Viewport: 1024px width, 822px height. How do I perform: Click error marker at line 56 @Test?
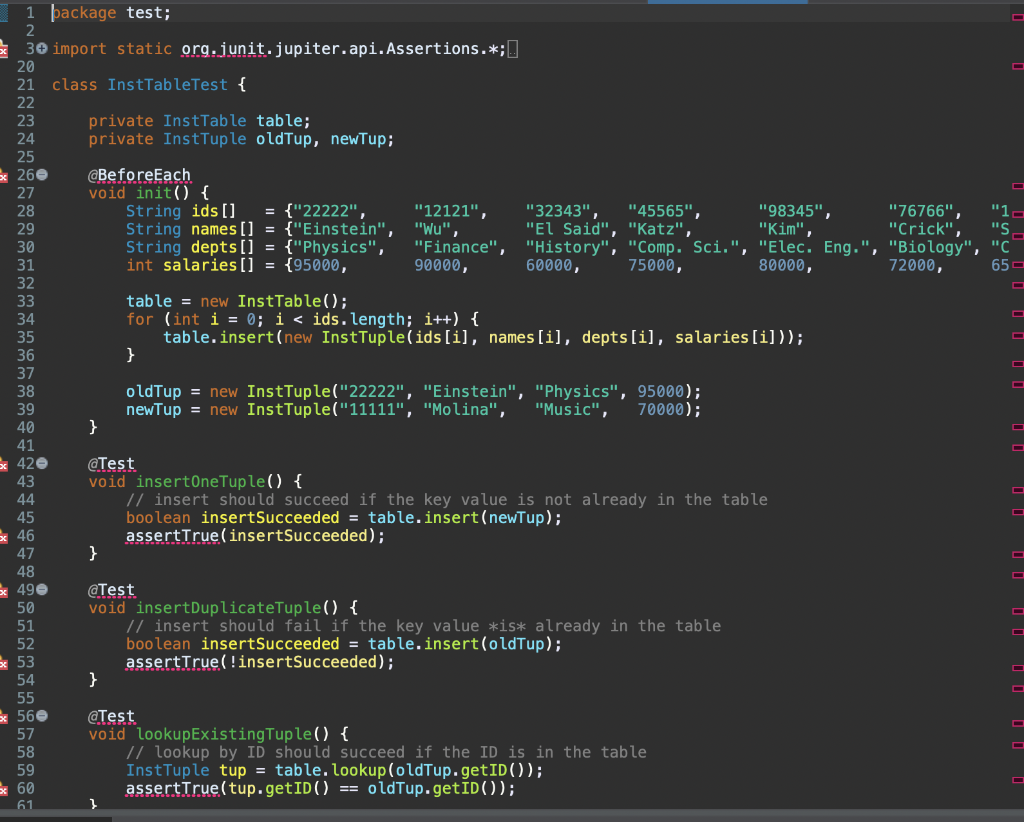coord(3,716)
